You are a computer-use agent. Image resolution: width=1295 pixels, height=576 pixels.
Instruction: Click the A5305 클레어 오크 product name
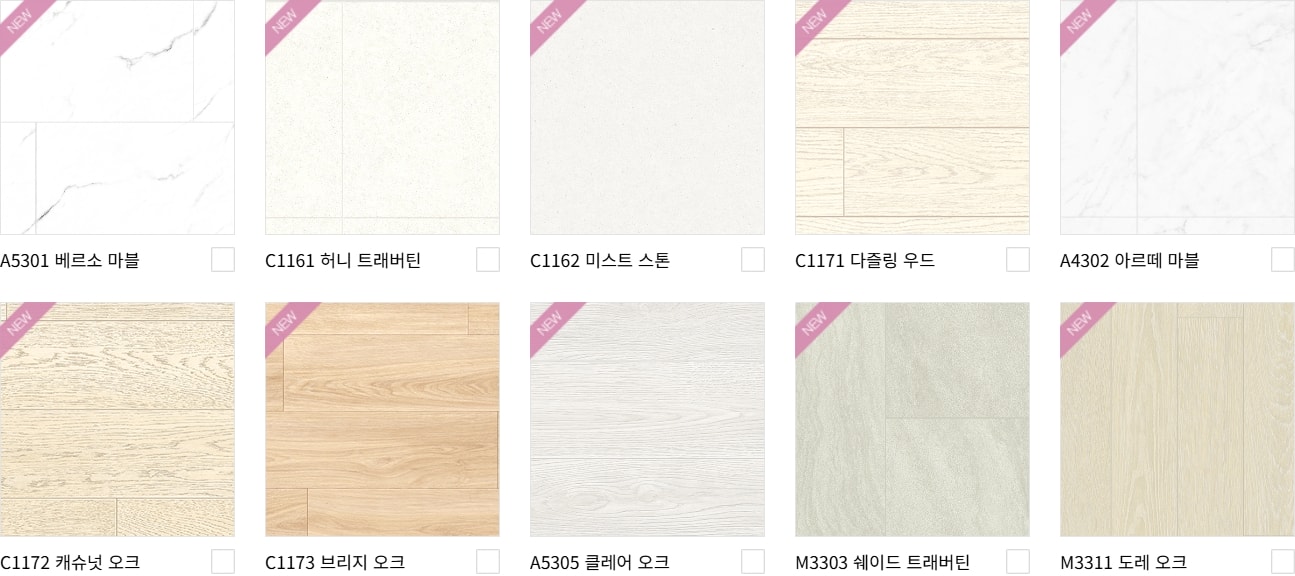click(x=600, y=563)
